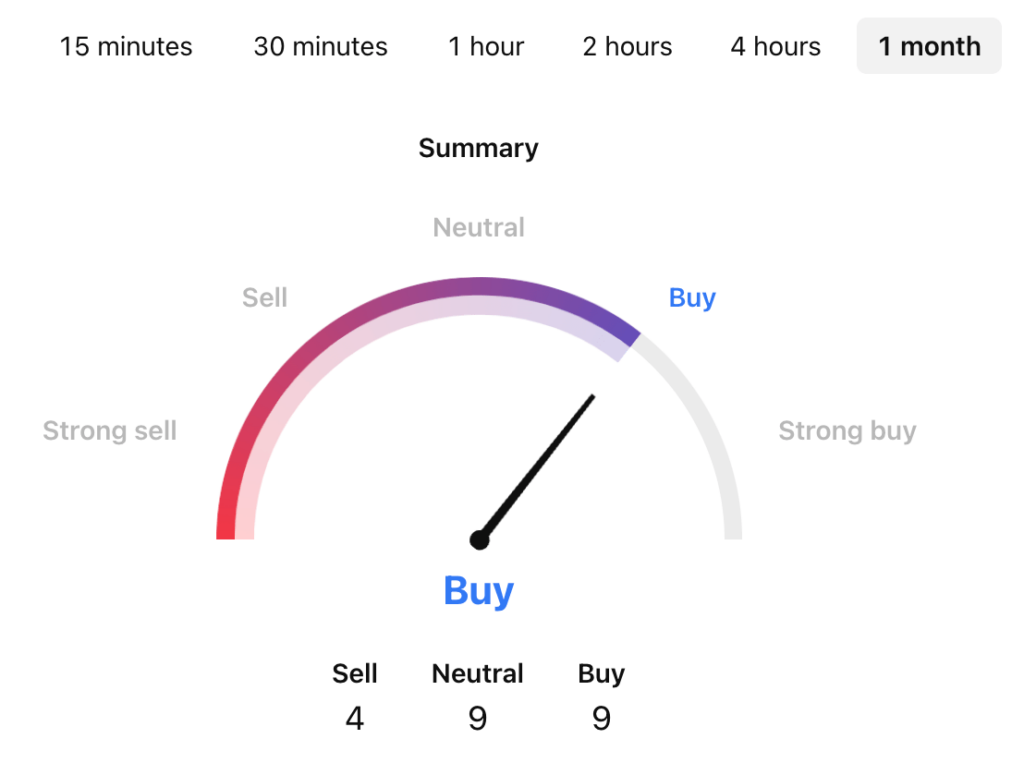1024x763 pixels.
Task: Click the Sell count of 4
Action: coord(354,718)
